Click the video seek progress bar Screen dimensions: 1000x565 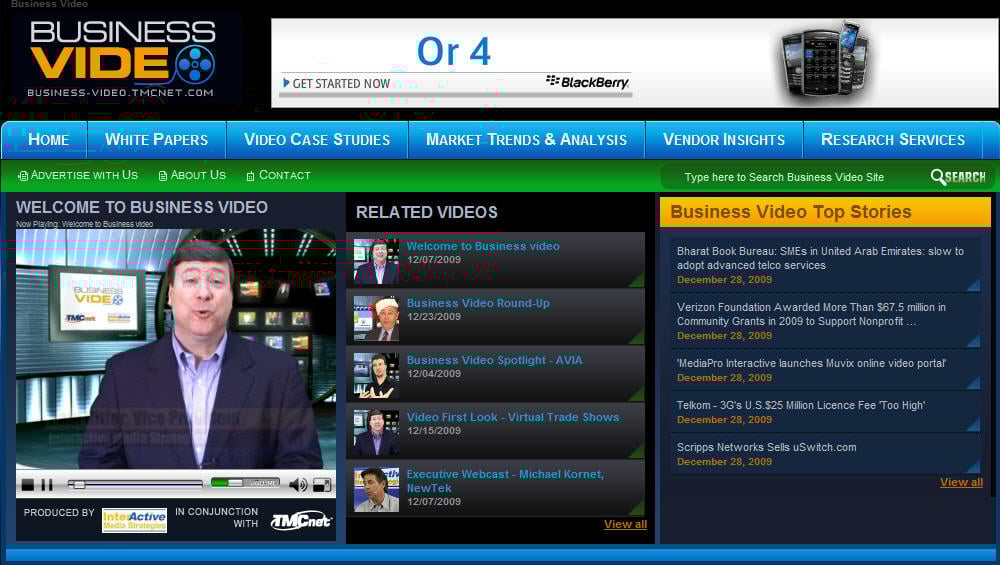pos(135,484)
